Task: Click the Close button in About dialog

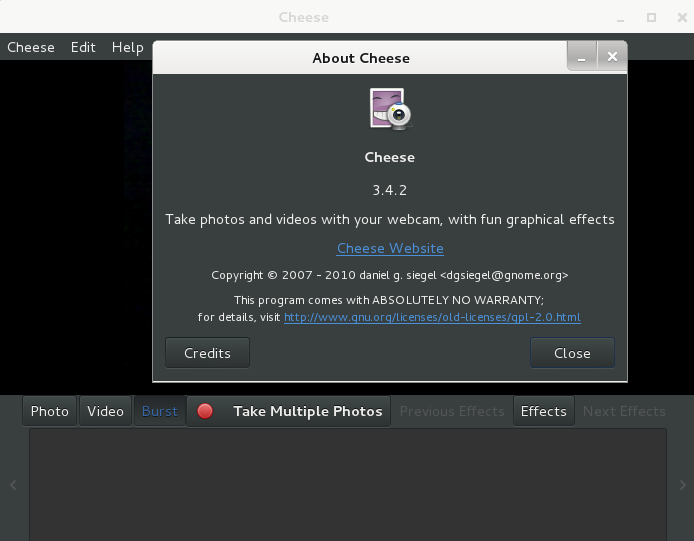Action: pos(572,353)
